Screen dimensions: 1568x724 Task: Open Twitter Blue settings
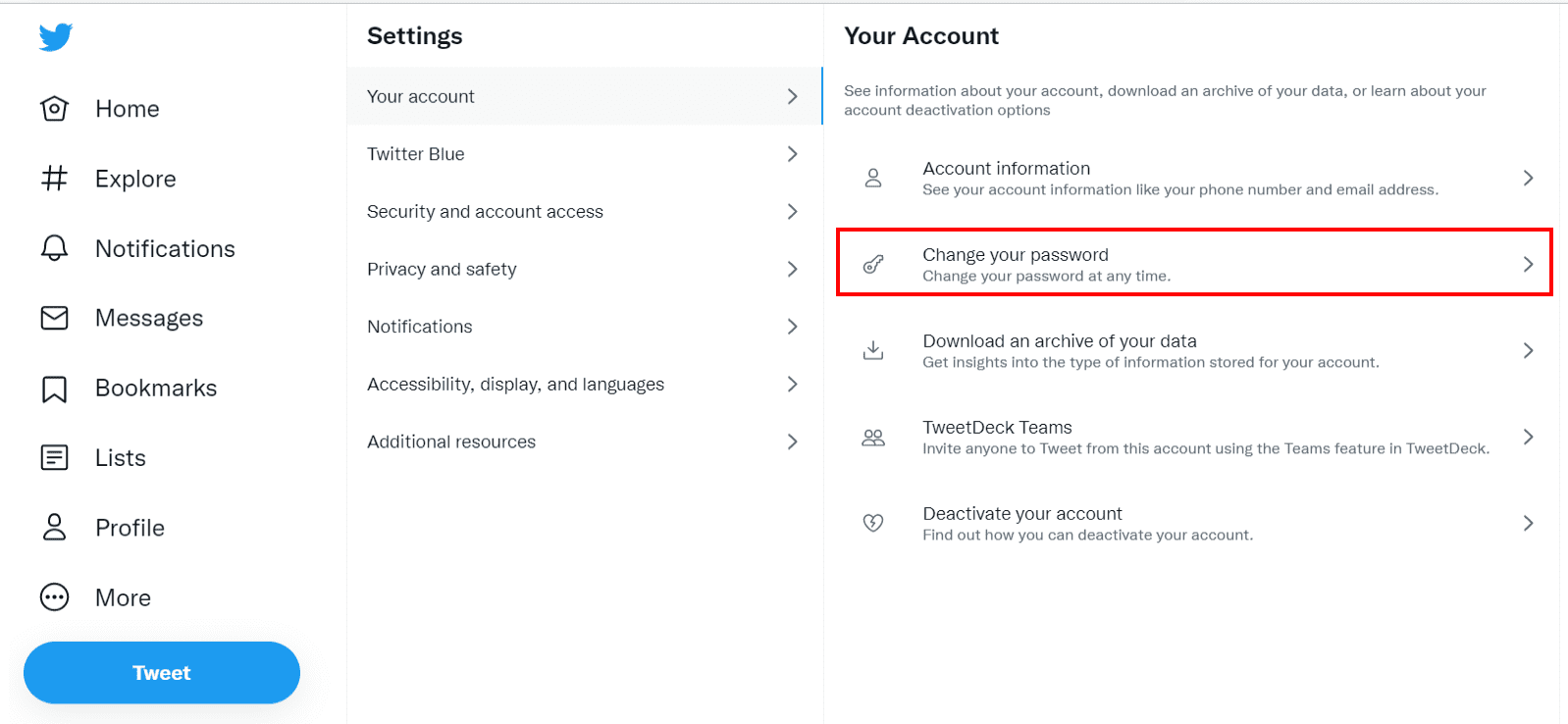pyautogui.click(x=585, y=154)
